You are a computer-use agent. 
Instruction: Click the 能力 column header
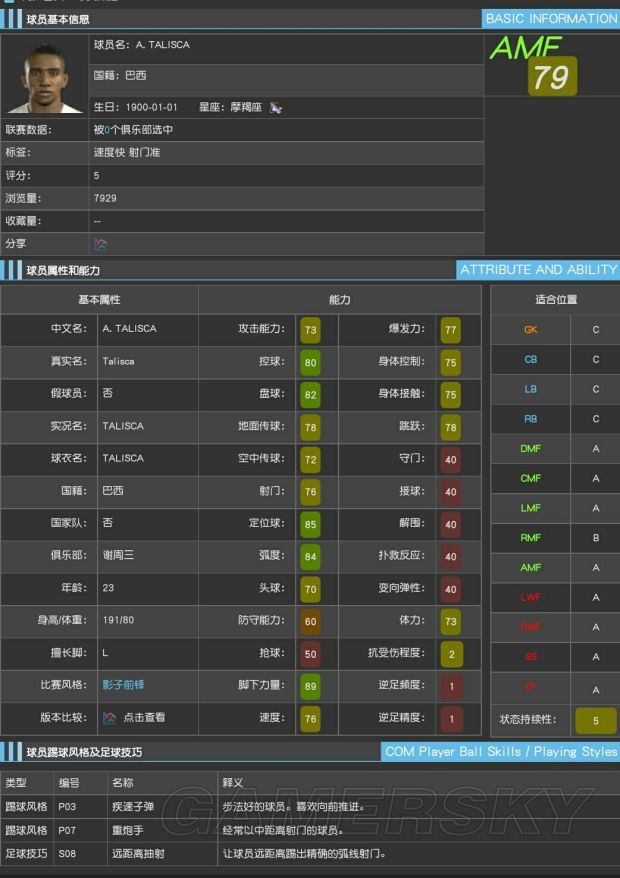point(340,300)
